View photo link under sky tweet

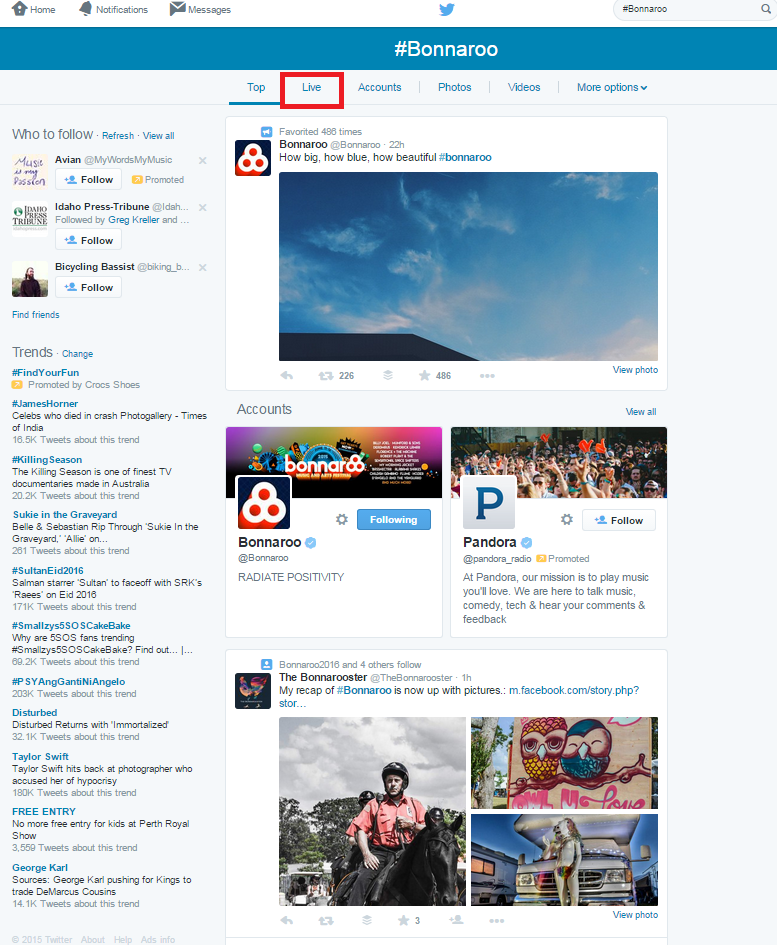(x=635, y=369)
